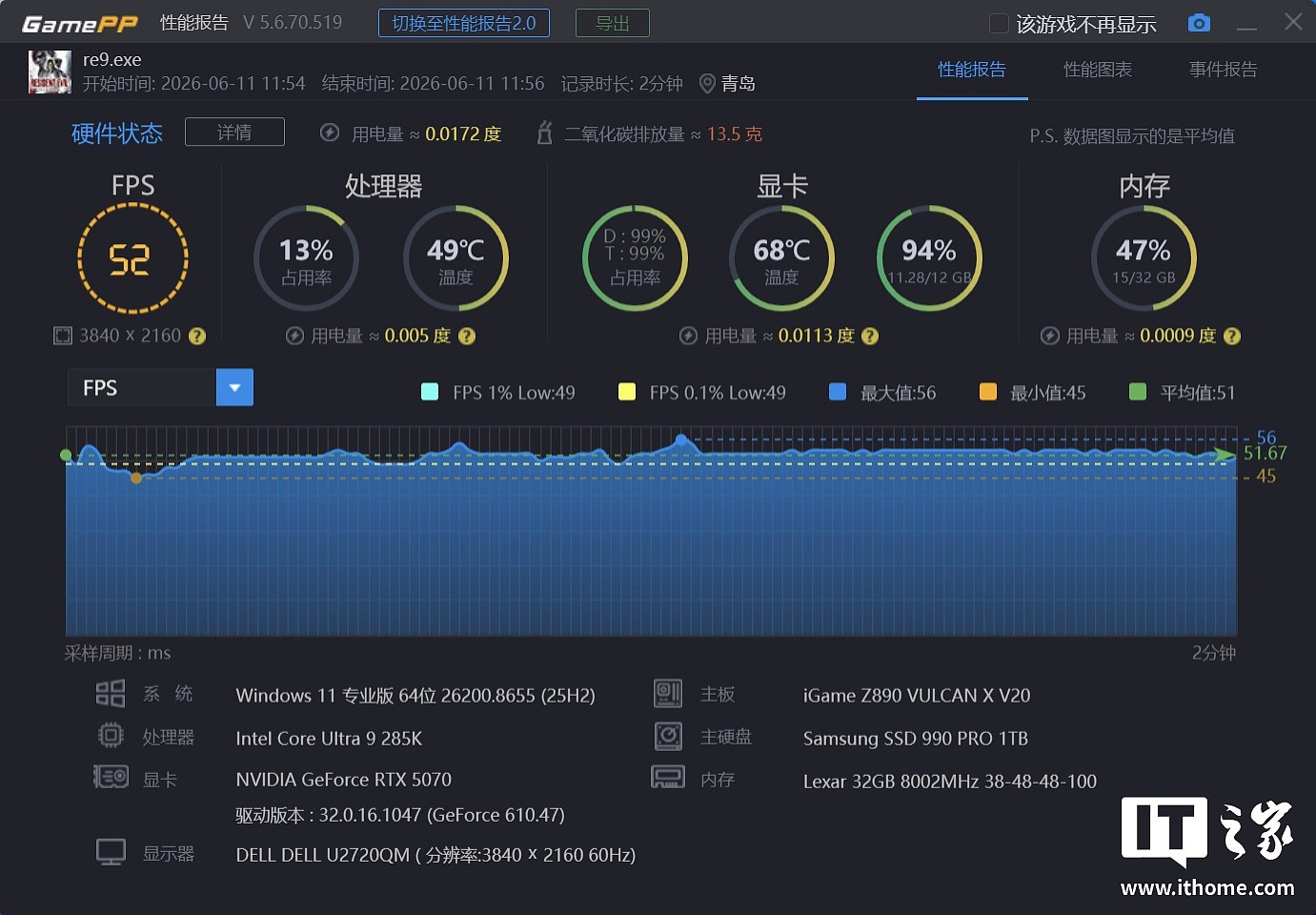Toggle the 平均值 green legend swatch
The width and height of the screenshot is (1316, 915).
(x=1138, y=392)
